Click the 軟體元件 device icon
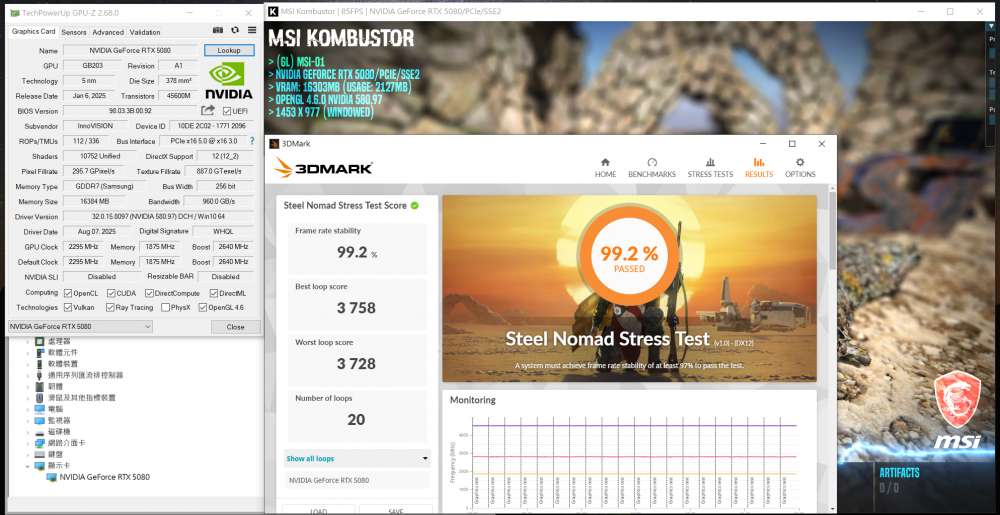Image resolution: width=1000 pixels, height=515 pixels. (40, 352)
